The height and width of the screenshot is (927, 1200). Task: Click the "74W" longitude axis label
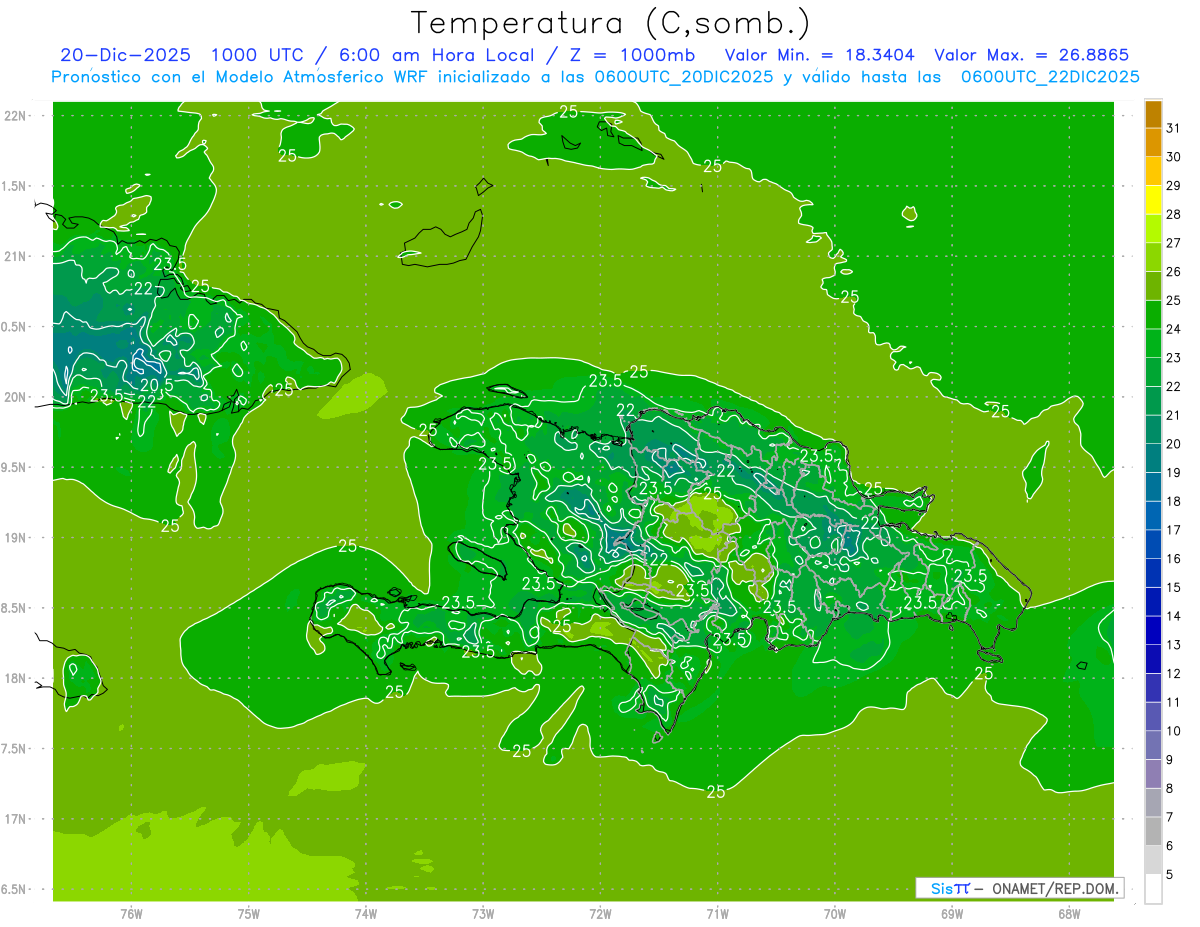[x=366, y=914]
